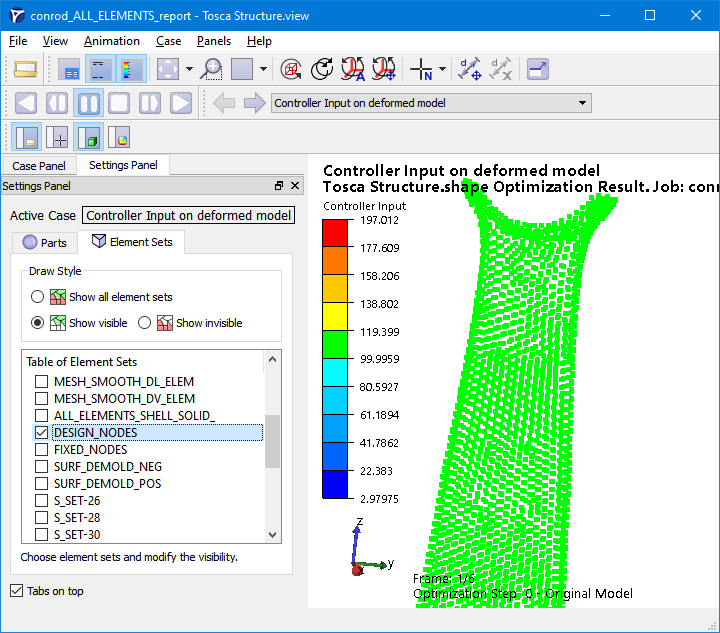Select the zoom magnifier tool
Viewport: 720px width, 633px height.
pos(211,69)
